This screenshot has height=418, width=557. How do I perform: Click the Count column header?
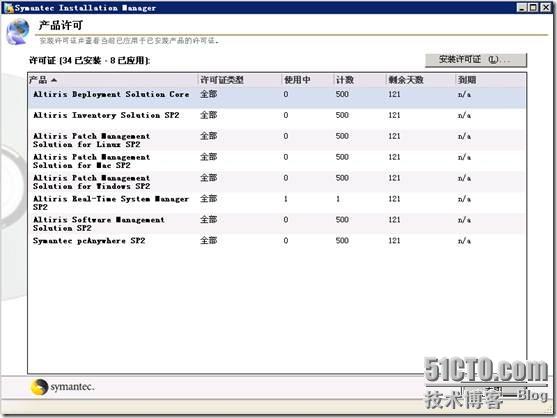click(x=359, y=80)
